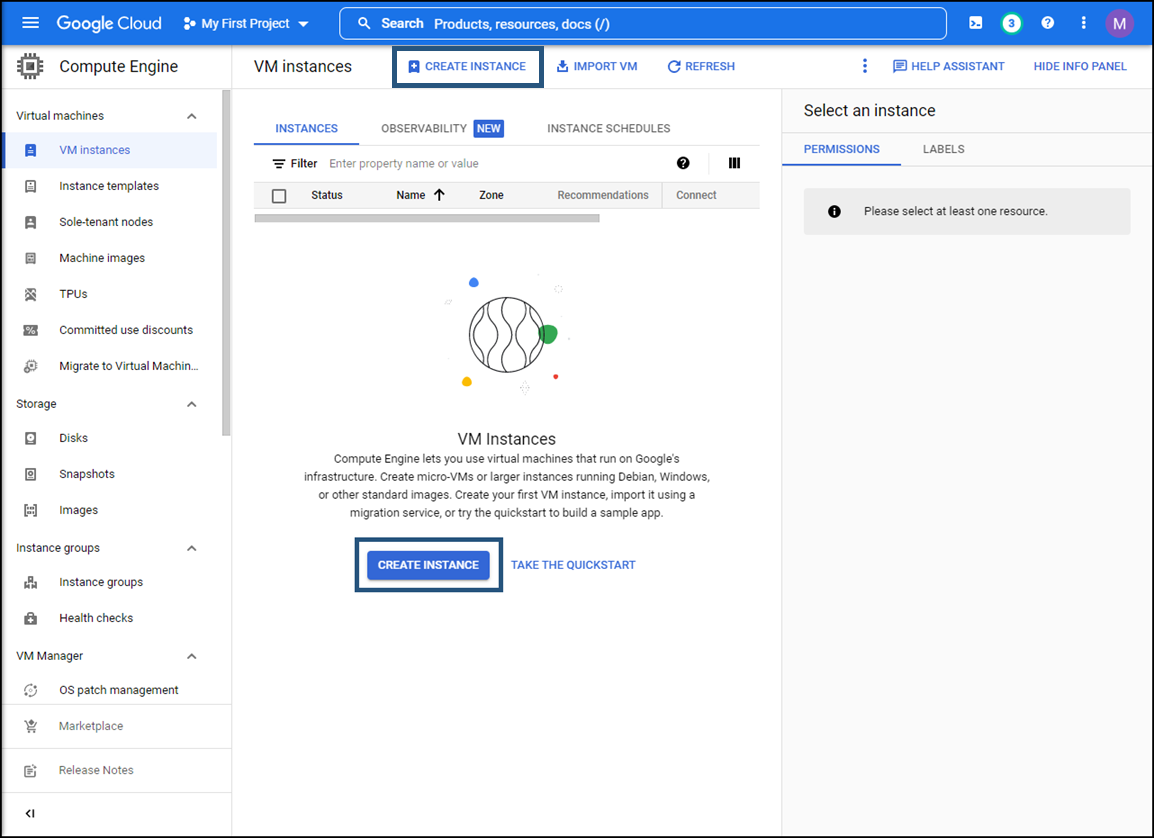The height and width of the screenshot is (838, 1154).
Task: Open filter help question mark icon
Action: click(683, 163)
